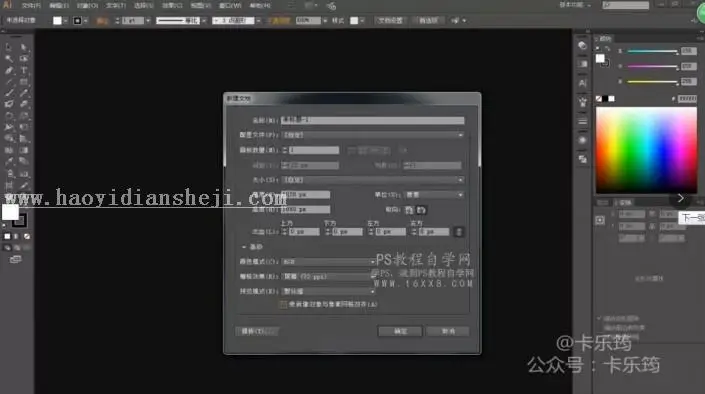Open the size preset dropdown in dialog
The height and width of the screenshot is (394, 705).
(x=373, y=180)
